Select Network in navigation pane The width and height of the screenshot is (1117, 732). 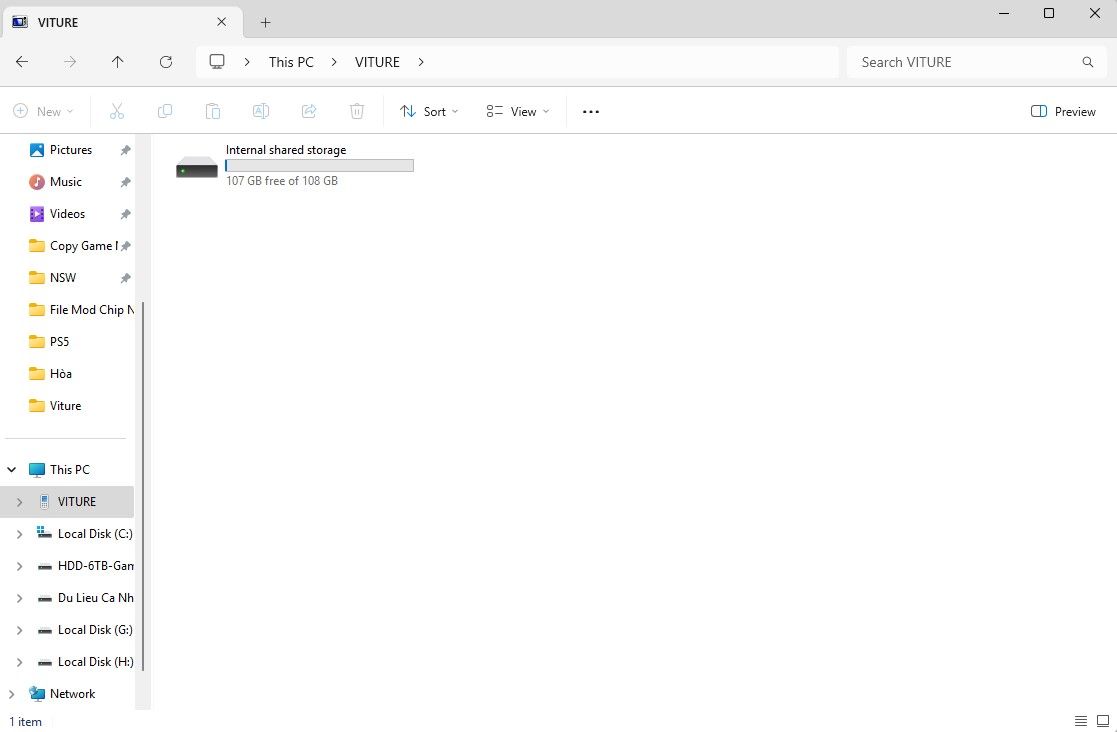pos(72,694)
